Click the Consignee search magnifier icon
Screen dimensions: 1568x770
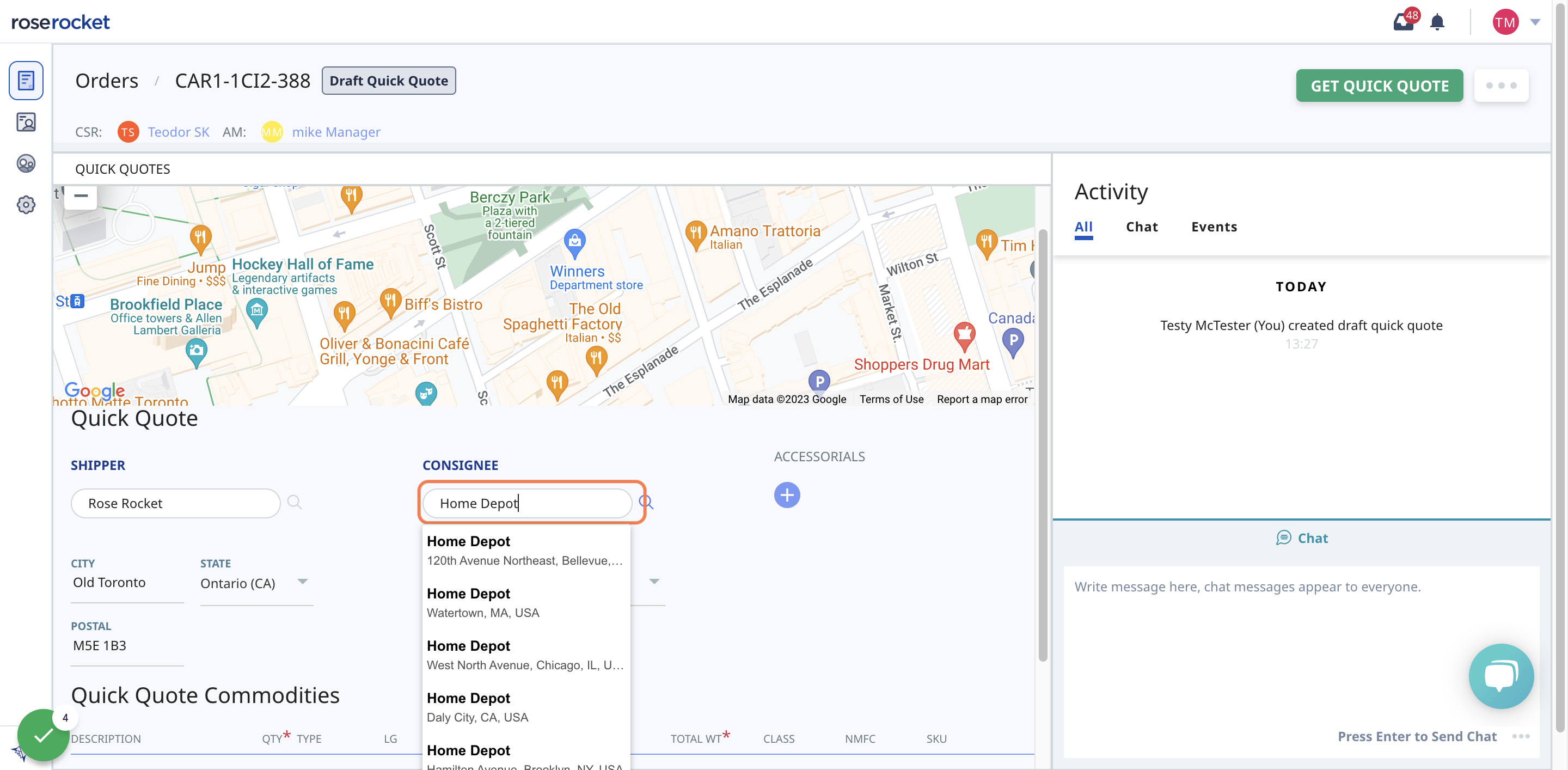pyautogui.click(x=646, y=502)
